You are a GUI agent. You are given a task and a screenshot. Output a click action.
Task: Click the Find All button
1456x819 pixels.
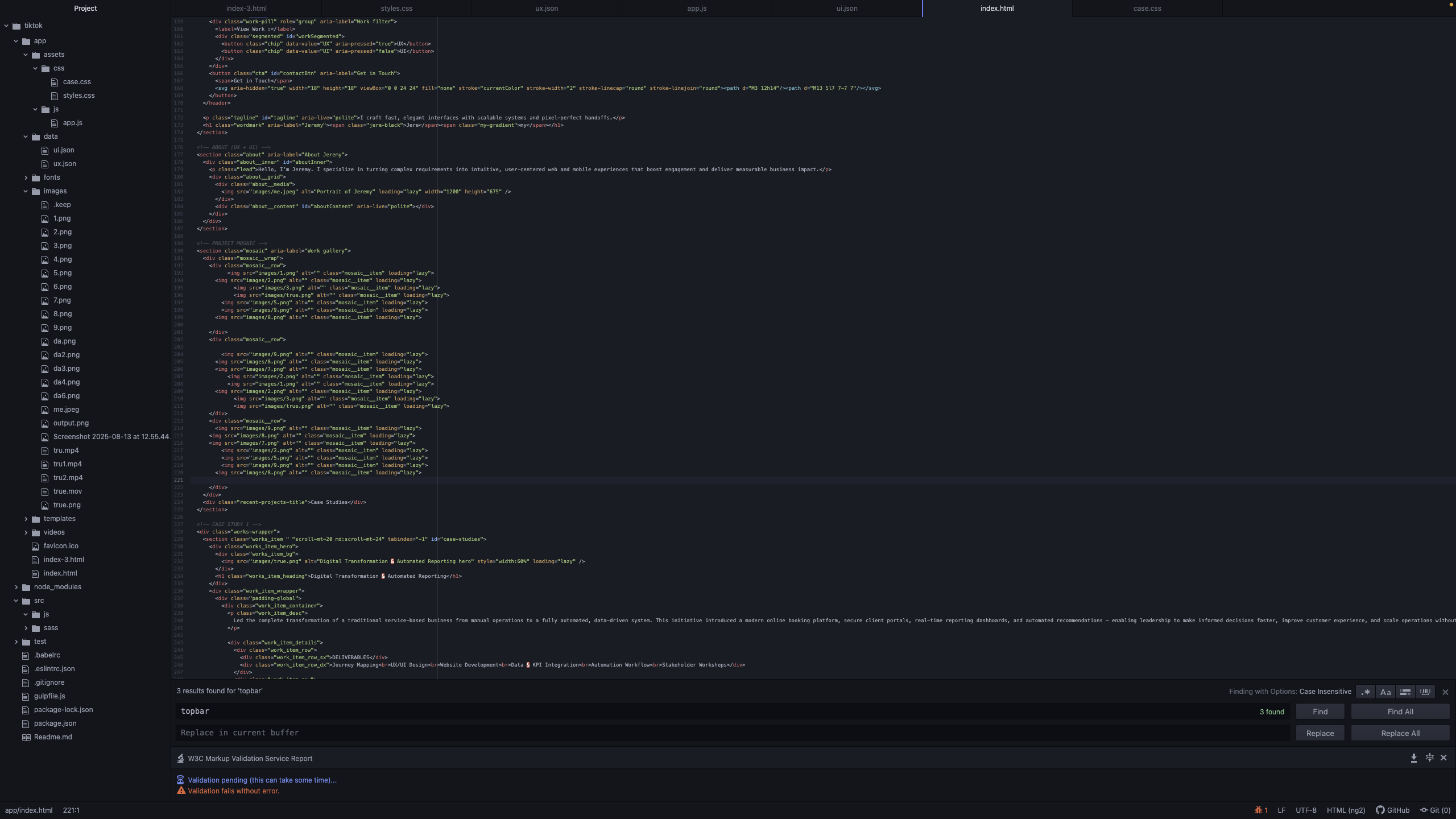click(1400, 712)
